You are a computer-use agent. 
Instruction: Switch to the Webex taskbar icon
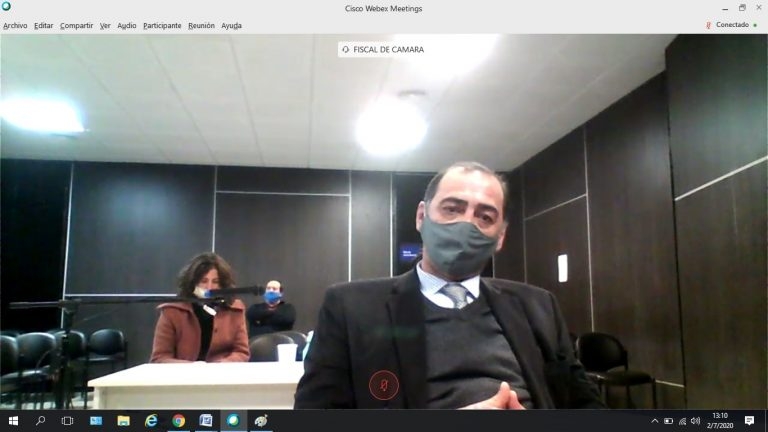233,421
